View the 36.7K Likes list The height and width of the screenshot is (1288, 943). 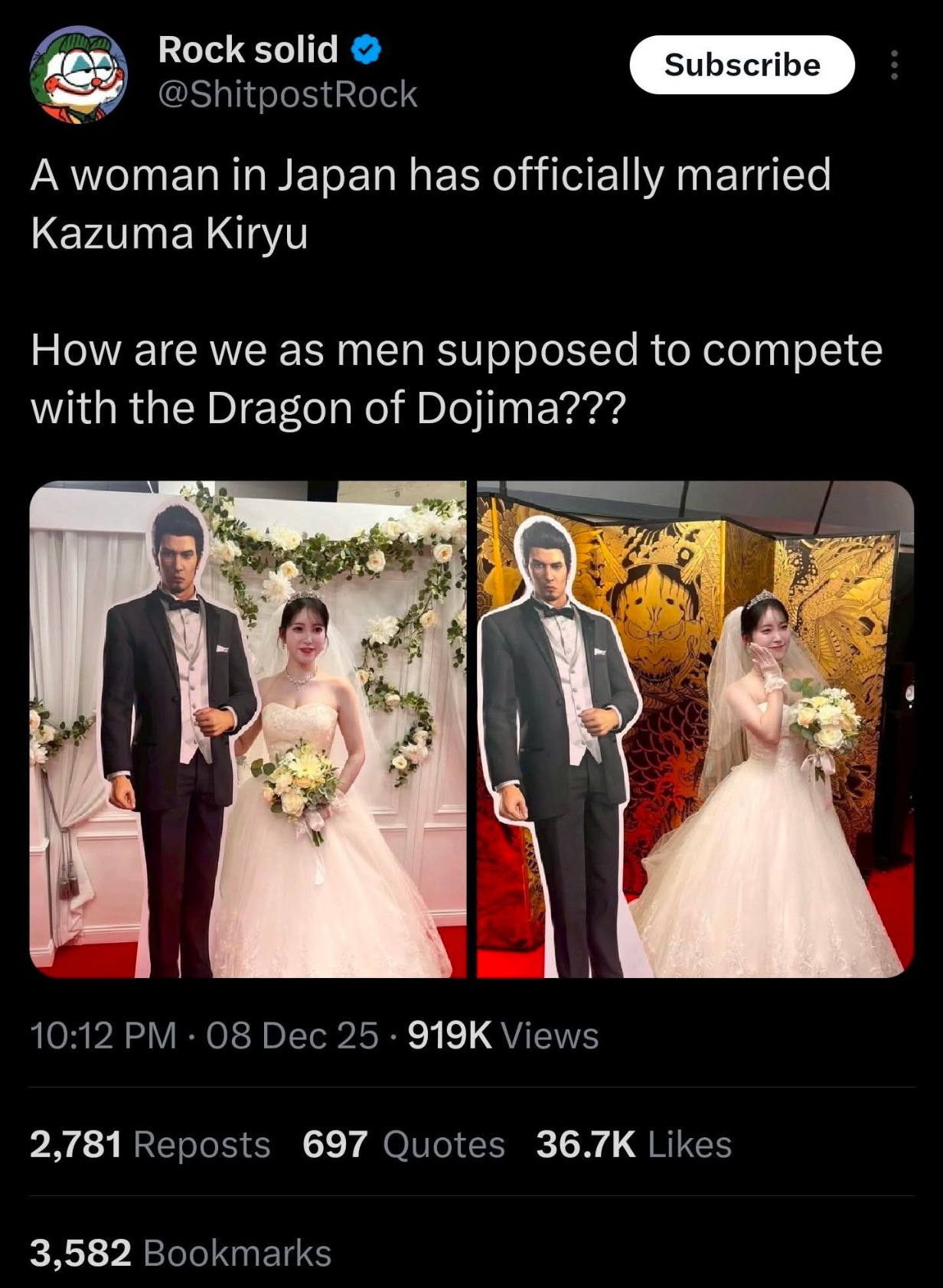click(634, 1145)
